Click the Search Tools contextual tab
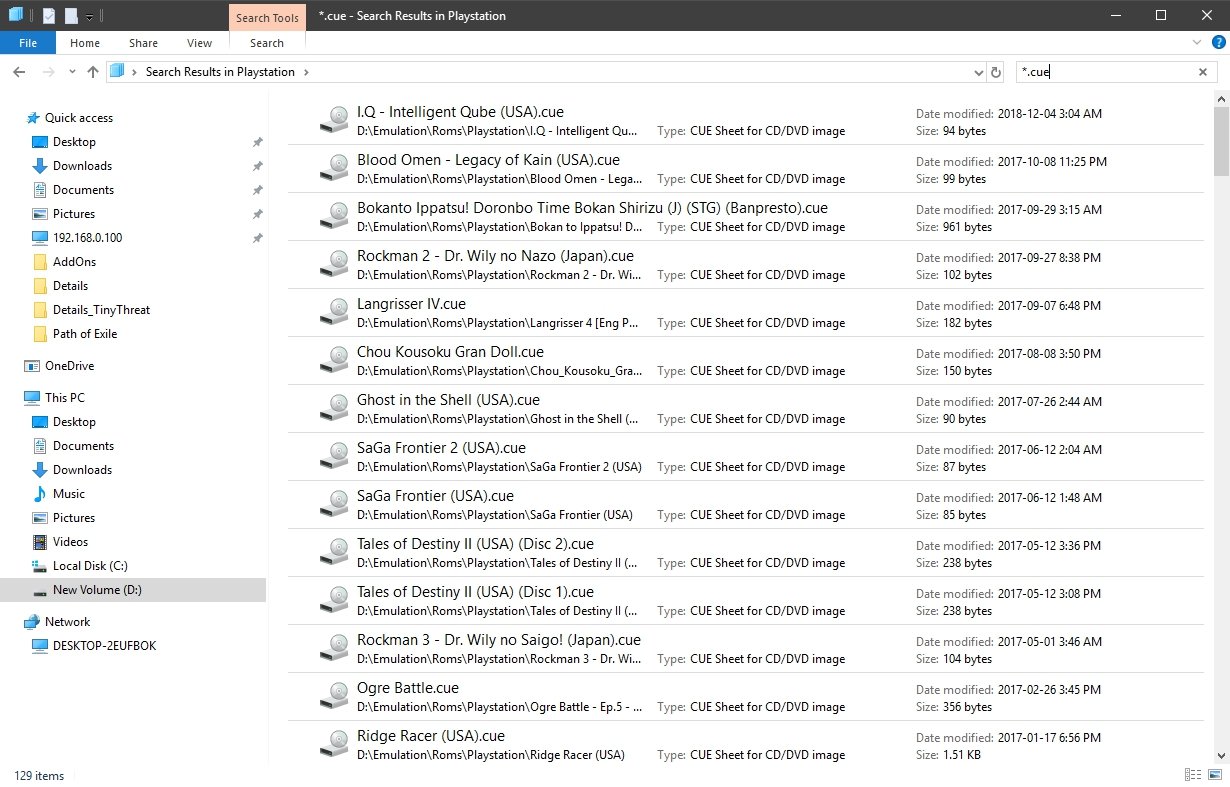 pos(267,17)
